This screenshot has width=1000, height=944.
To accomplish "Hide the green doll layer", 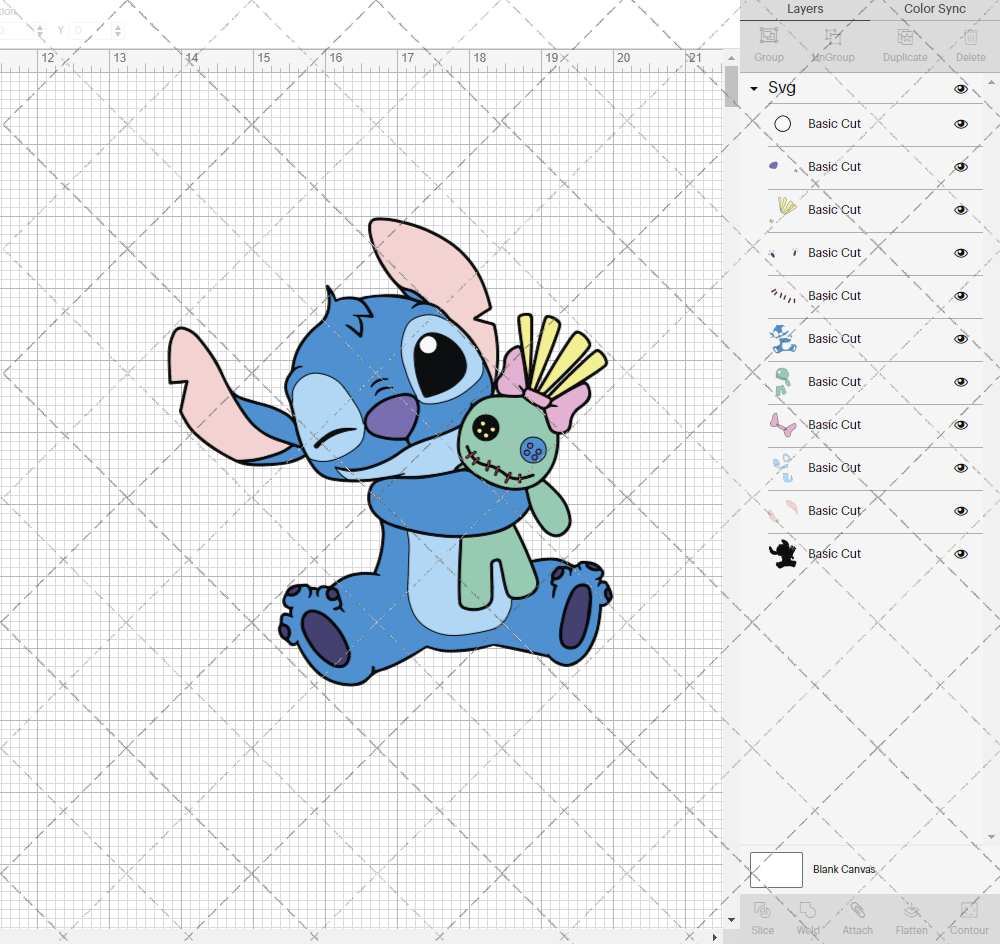I will (960, 382).
